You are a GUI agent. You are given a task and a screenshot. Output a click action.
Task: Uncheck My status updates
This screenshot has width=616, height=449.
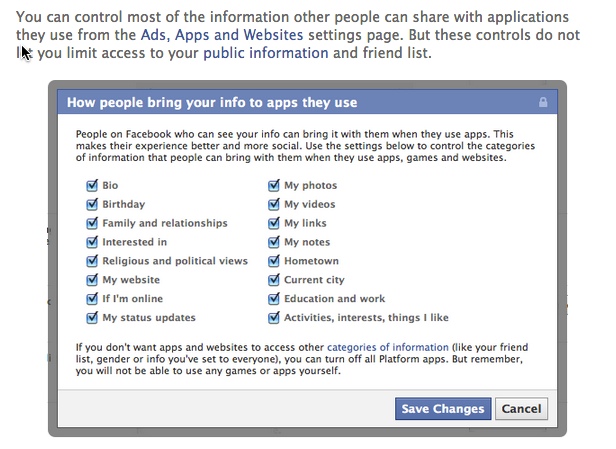(92, 317)
